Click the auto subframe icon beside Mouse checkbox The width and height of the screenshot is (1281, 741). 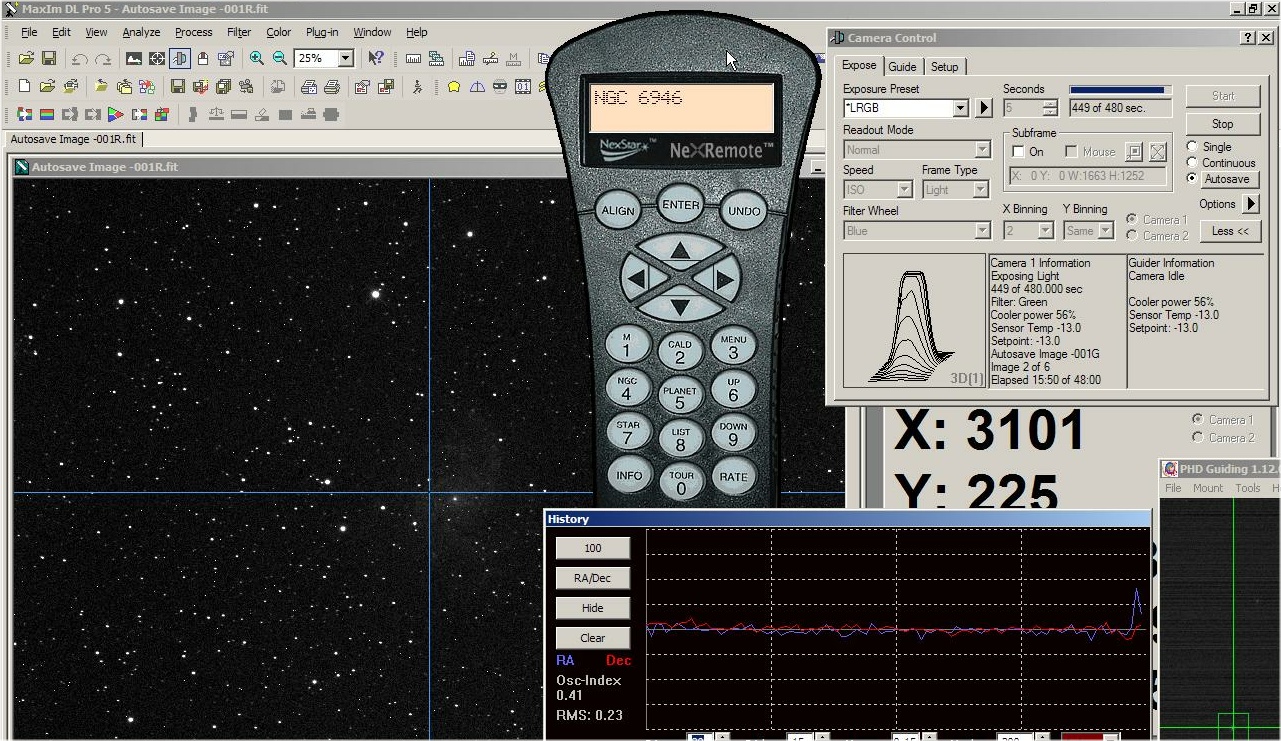point(1133,152)
